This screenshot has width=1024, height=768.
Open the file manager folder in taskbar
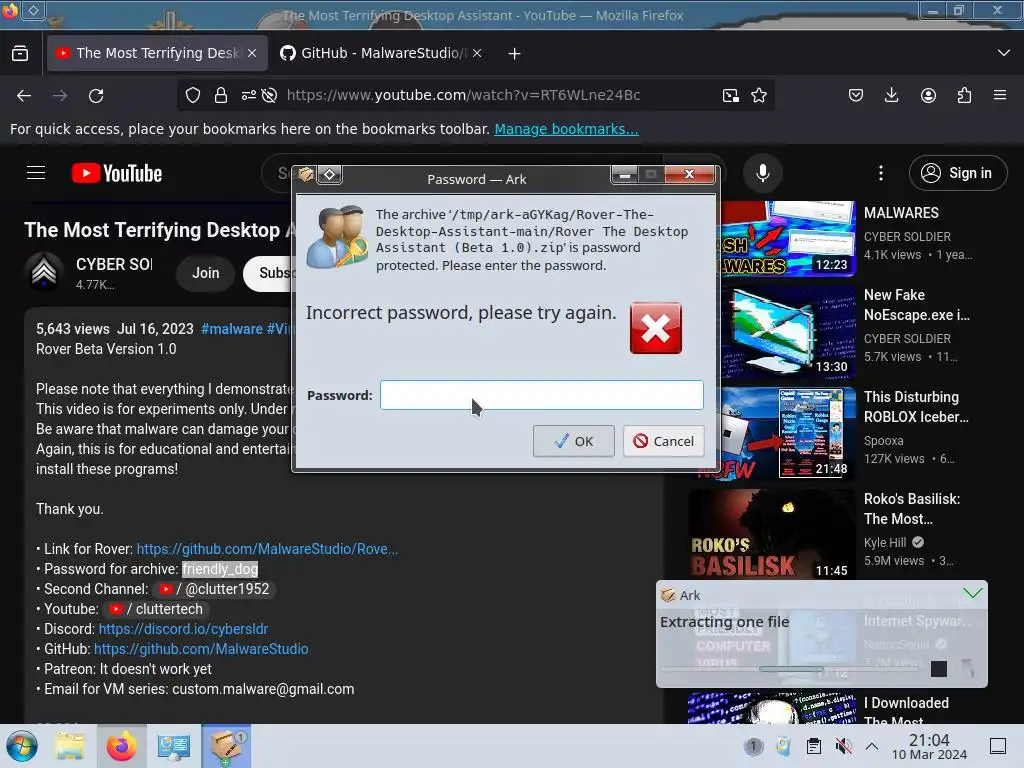coord(69,746)
